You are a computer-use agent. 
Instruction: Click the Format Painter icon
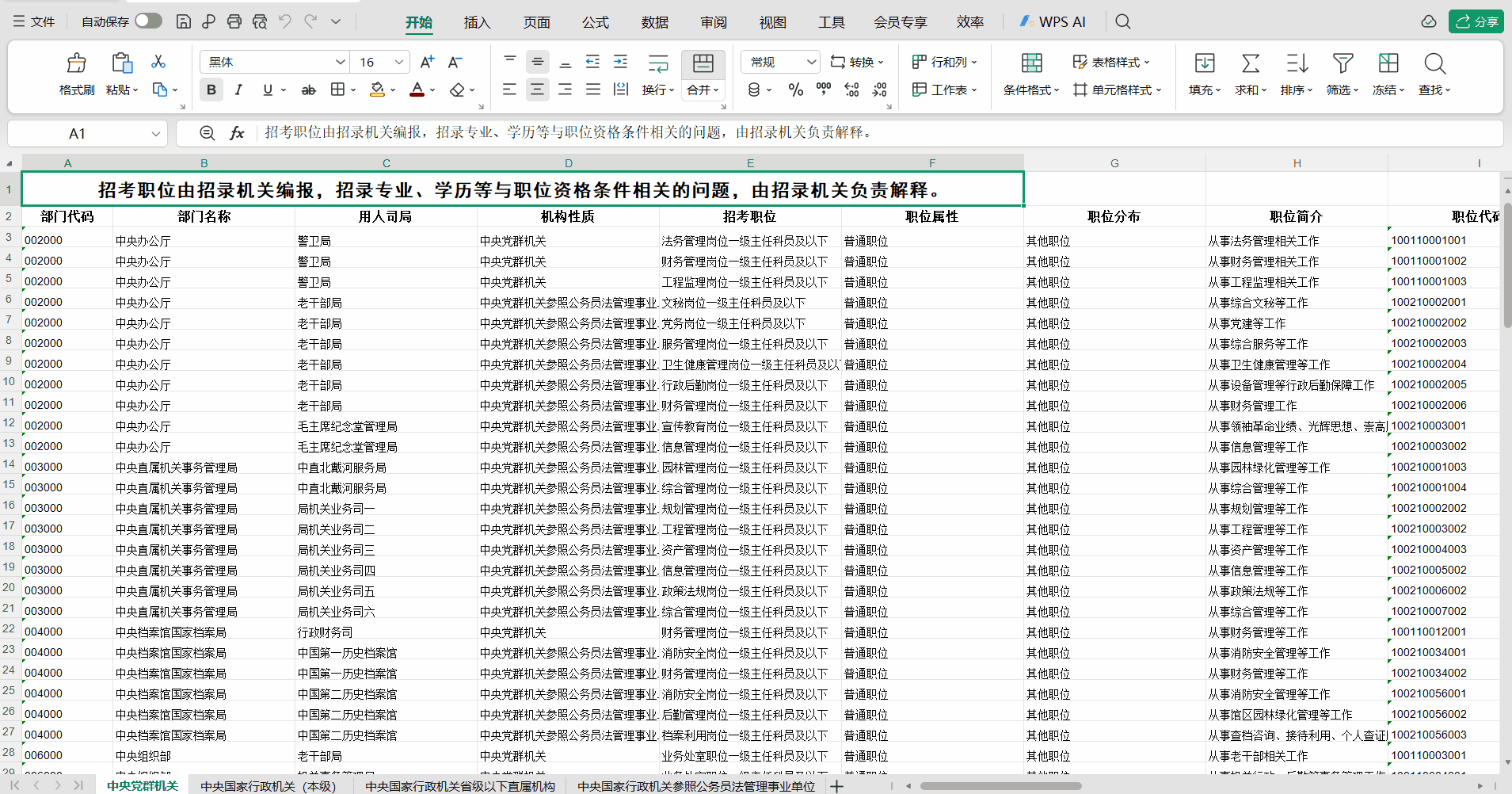click(77, 63)
